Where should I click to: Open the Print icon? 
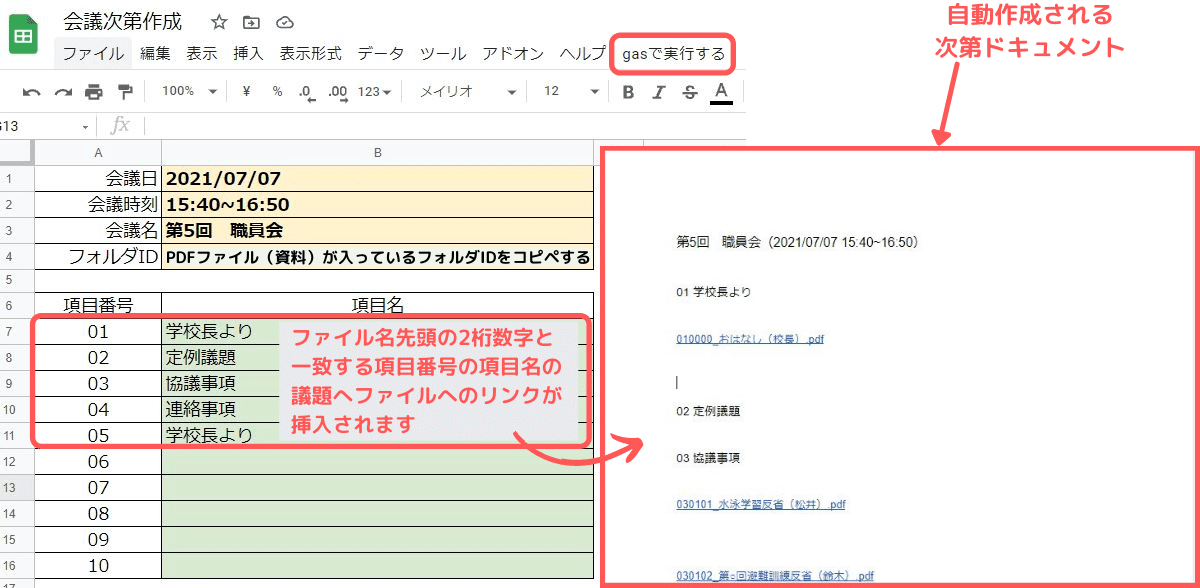tap(93, 92)
